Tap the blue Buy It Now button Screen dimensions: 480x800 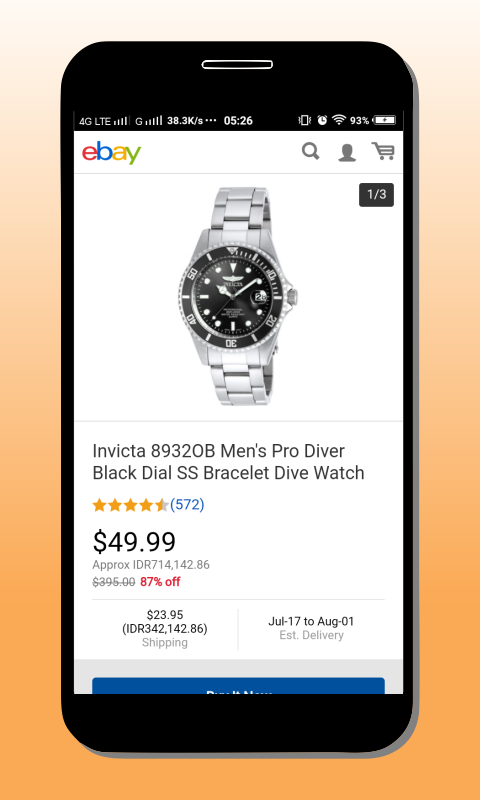click(238, 686)
